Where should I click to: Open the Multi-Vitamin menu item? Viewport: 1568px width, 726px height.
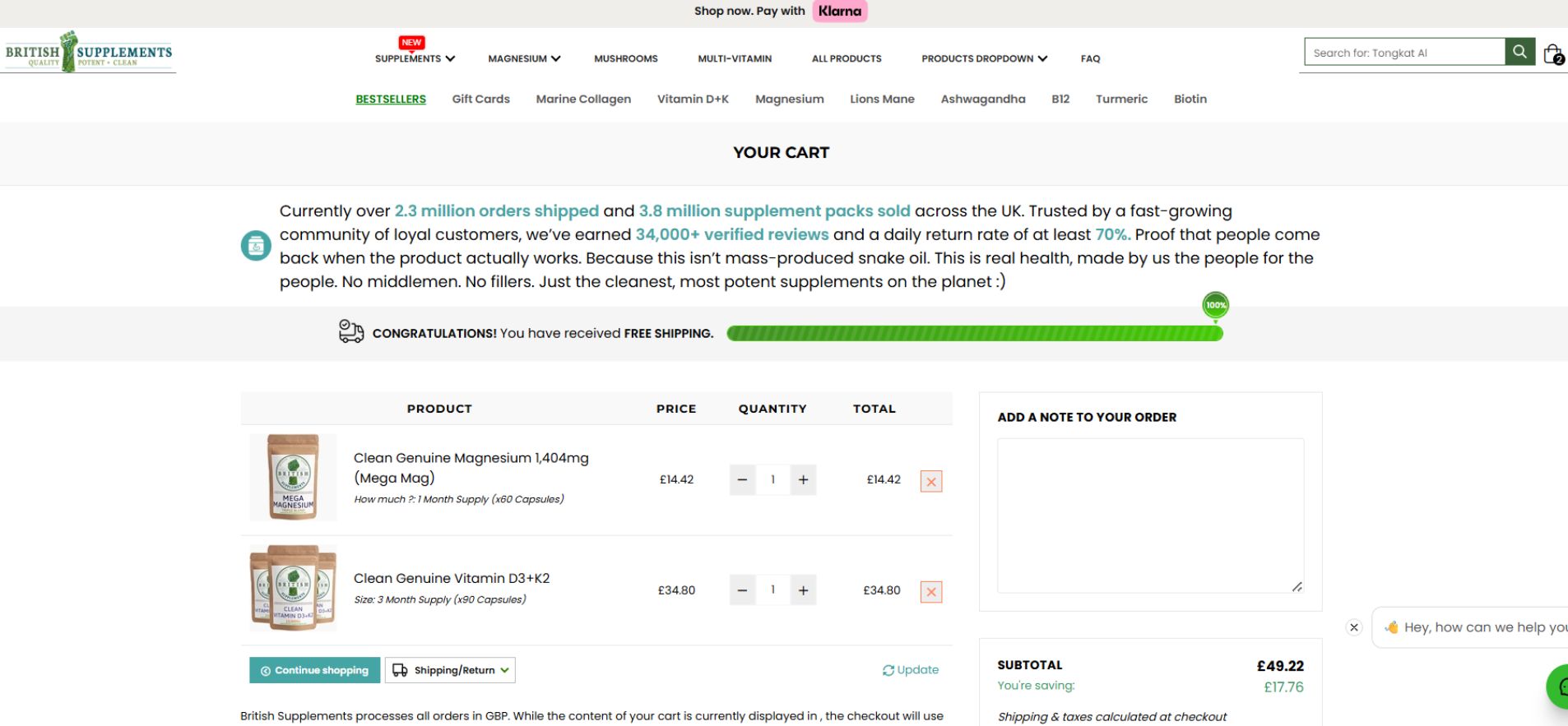[x=735, y=58]
